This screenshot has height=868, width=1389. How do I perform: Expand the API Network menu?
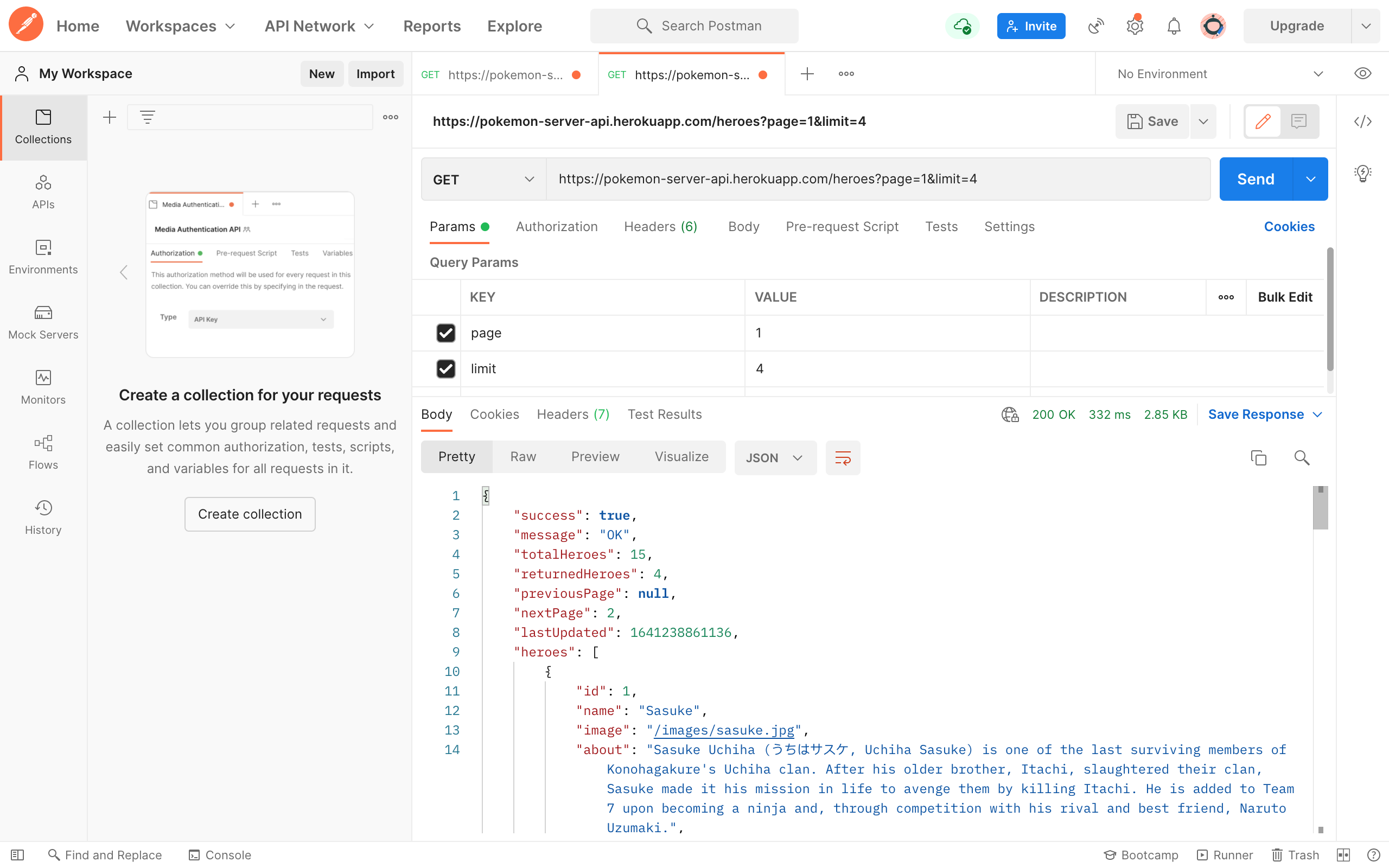click(x=319, y=26)
